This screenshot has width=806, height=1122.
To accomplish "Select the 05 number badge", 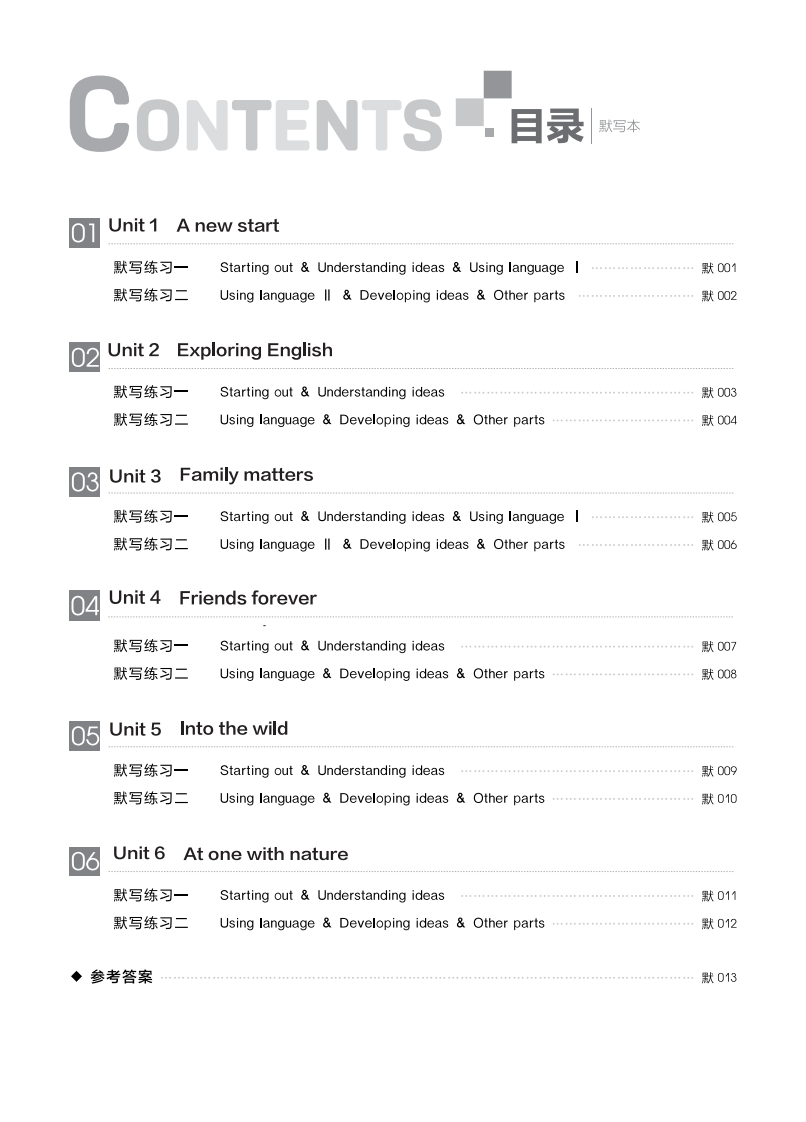I will [84, 736].
